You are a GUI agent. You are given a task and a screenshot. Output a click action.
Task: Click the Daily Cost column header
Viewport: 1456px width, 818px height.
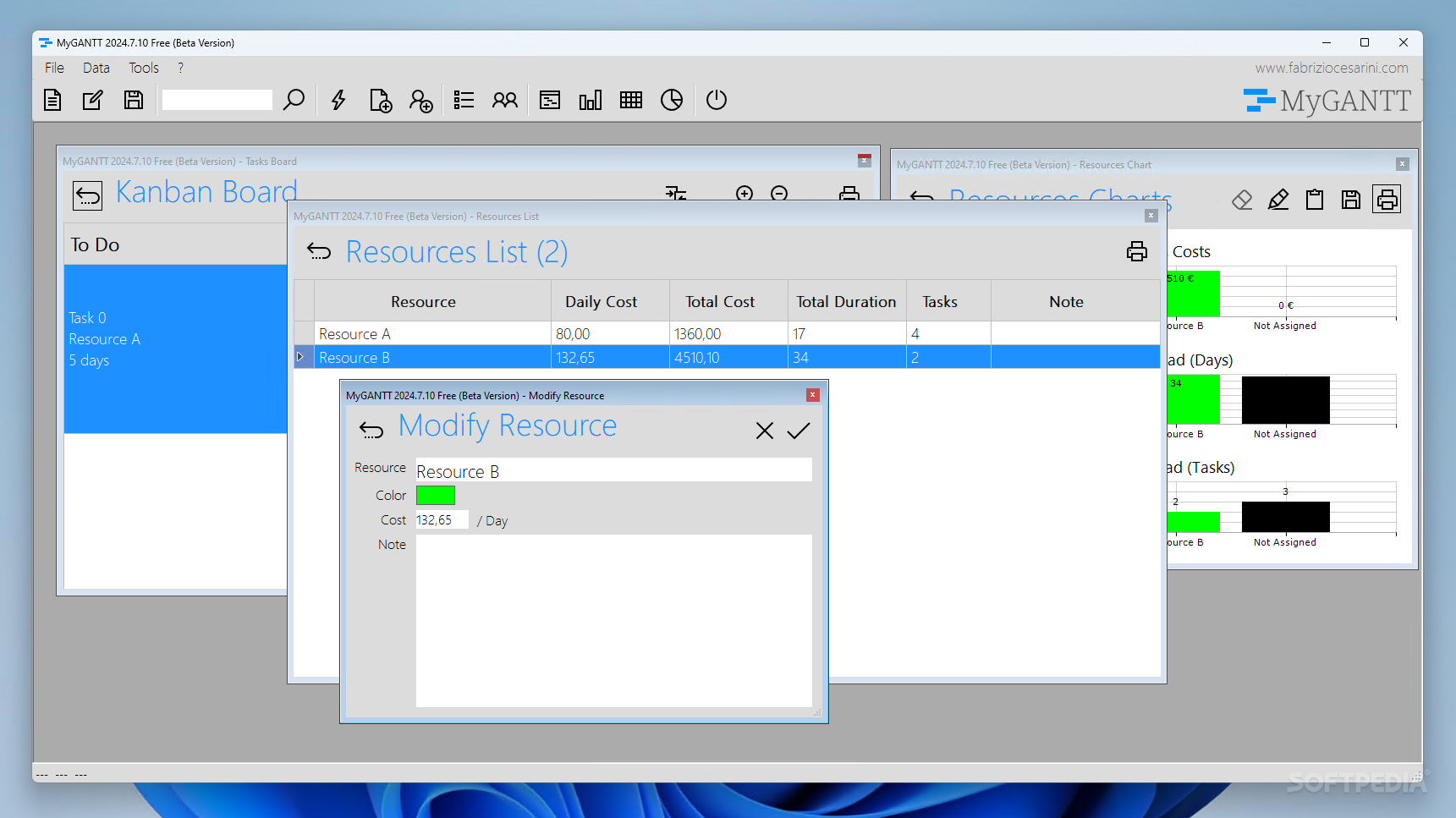click(601, 301)
